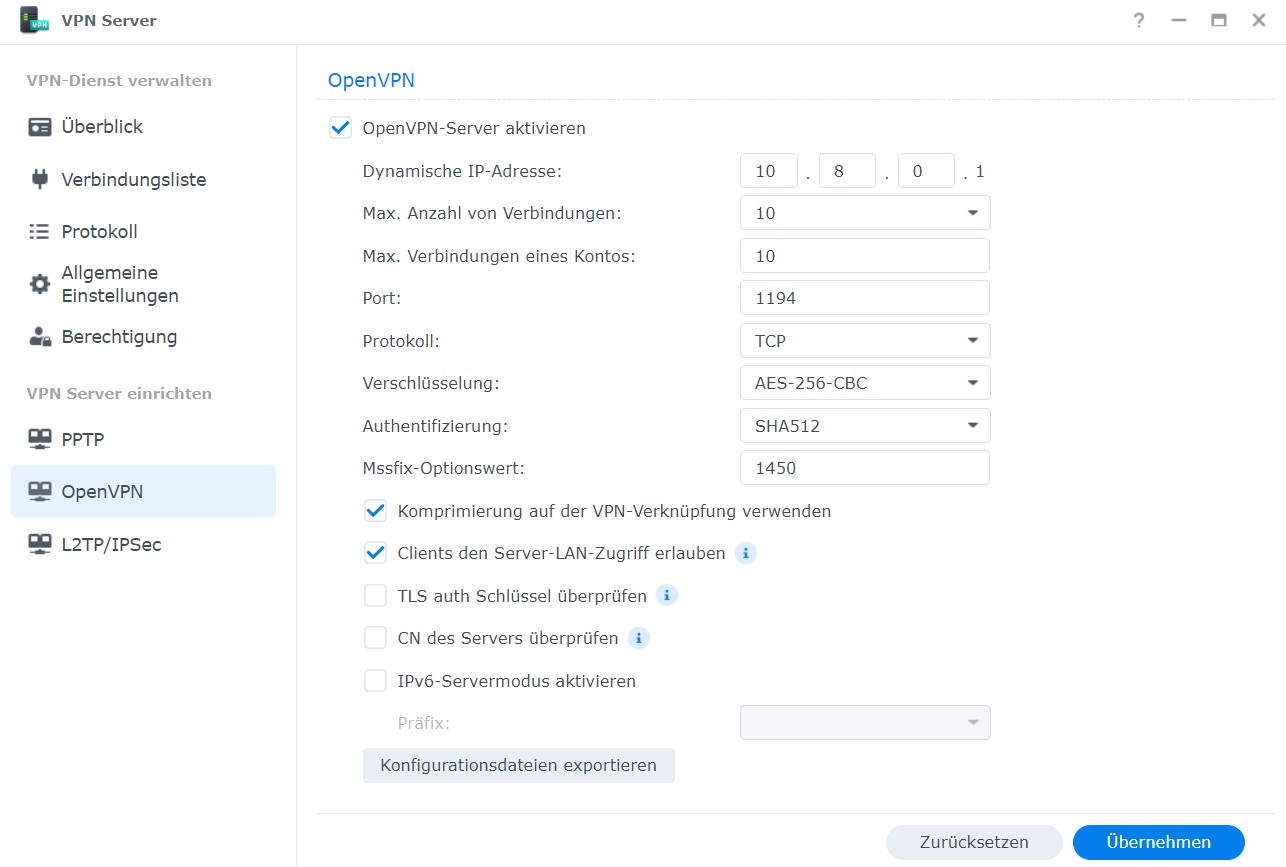1286x867 pixels.
Task: Close the VPN Server window
Action: click(1259, 20)
